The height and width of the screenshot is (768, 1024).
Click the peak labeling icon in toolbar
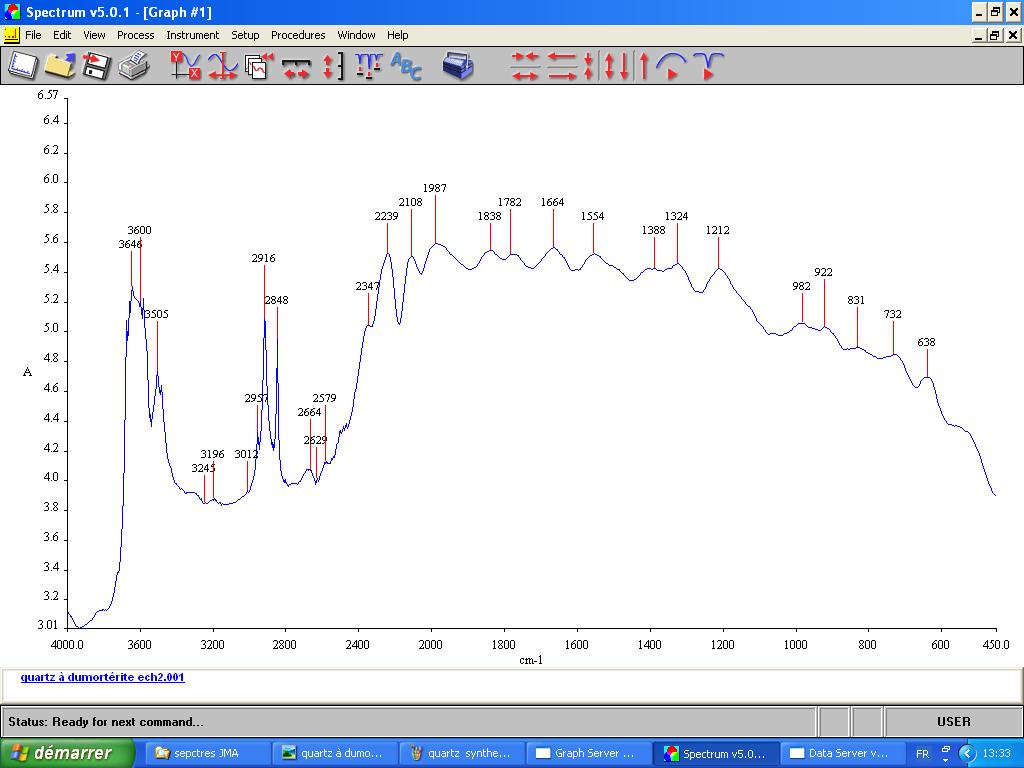coord(368,66)
